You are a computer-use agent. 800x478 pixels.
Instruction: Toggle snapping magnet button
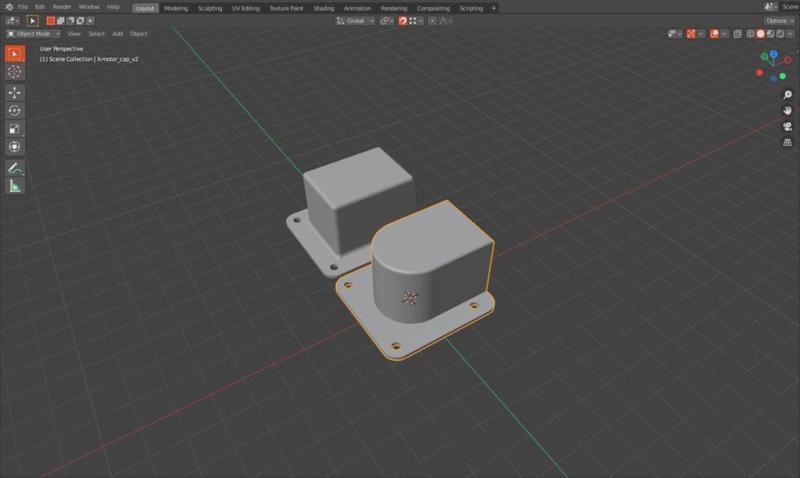[x=403, y=21]
